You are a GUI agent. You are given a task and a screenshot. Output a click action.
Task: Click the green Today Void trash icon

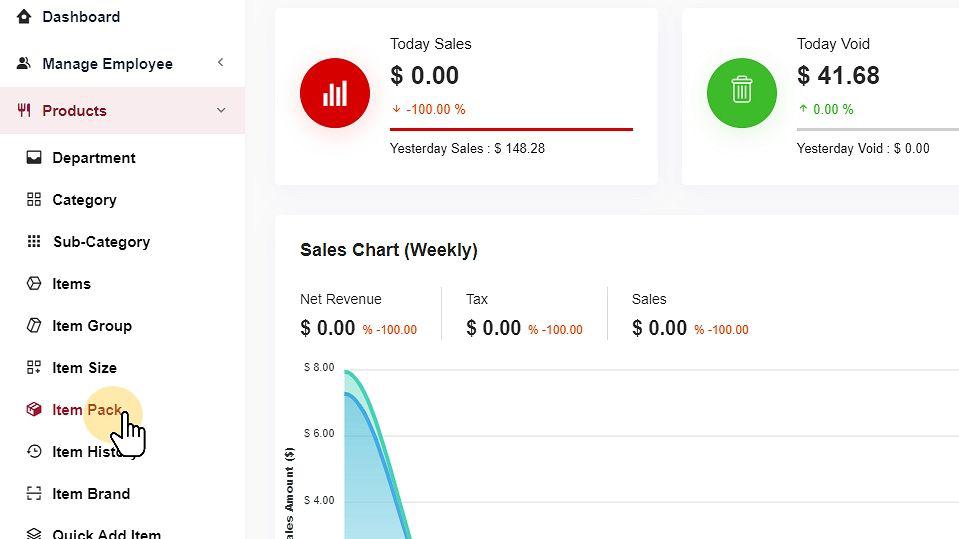tap(741, 94)
